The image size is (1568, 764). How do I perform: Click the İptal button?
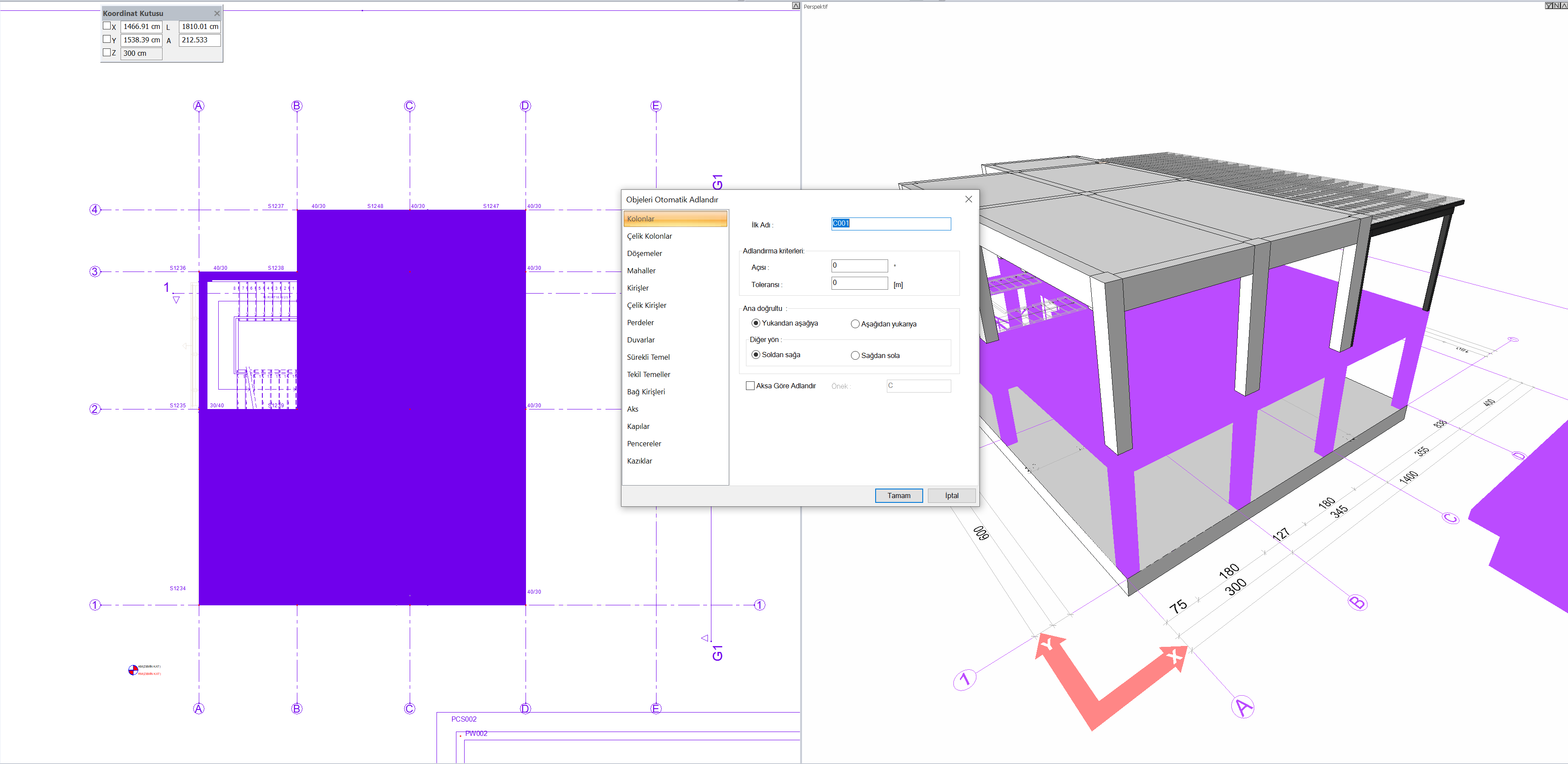(951, 495)
